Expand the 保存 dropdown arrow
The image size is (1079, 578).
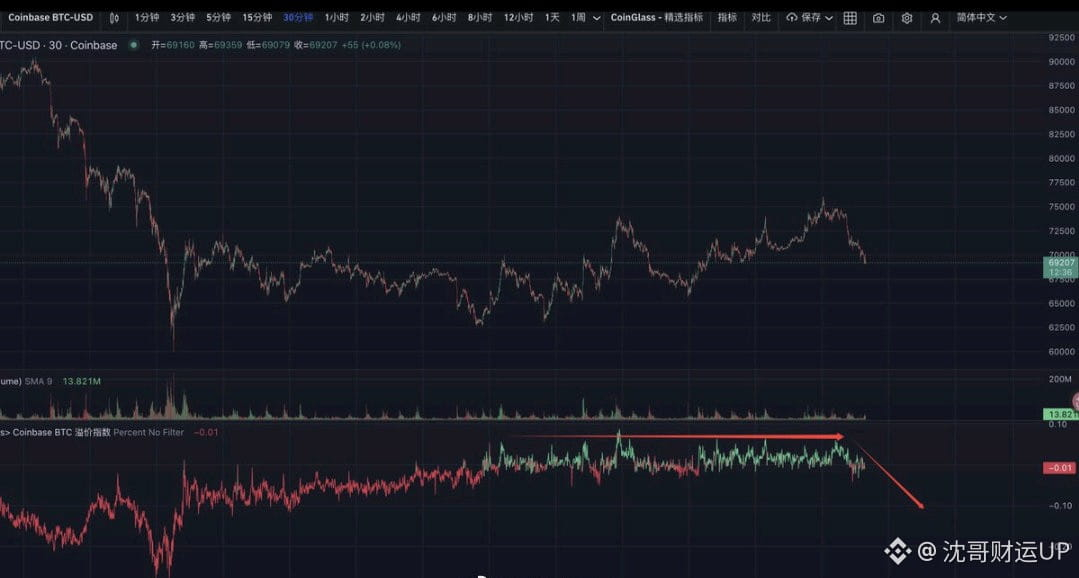coord(829,18)
